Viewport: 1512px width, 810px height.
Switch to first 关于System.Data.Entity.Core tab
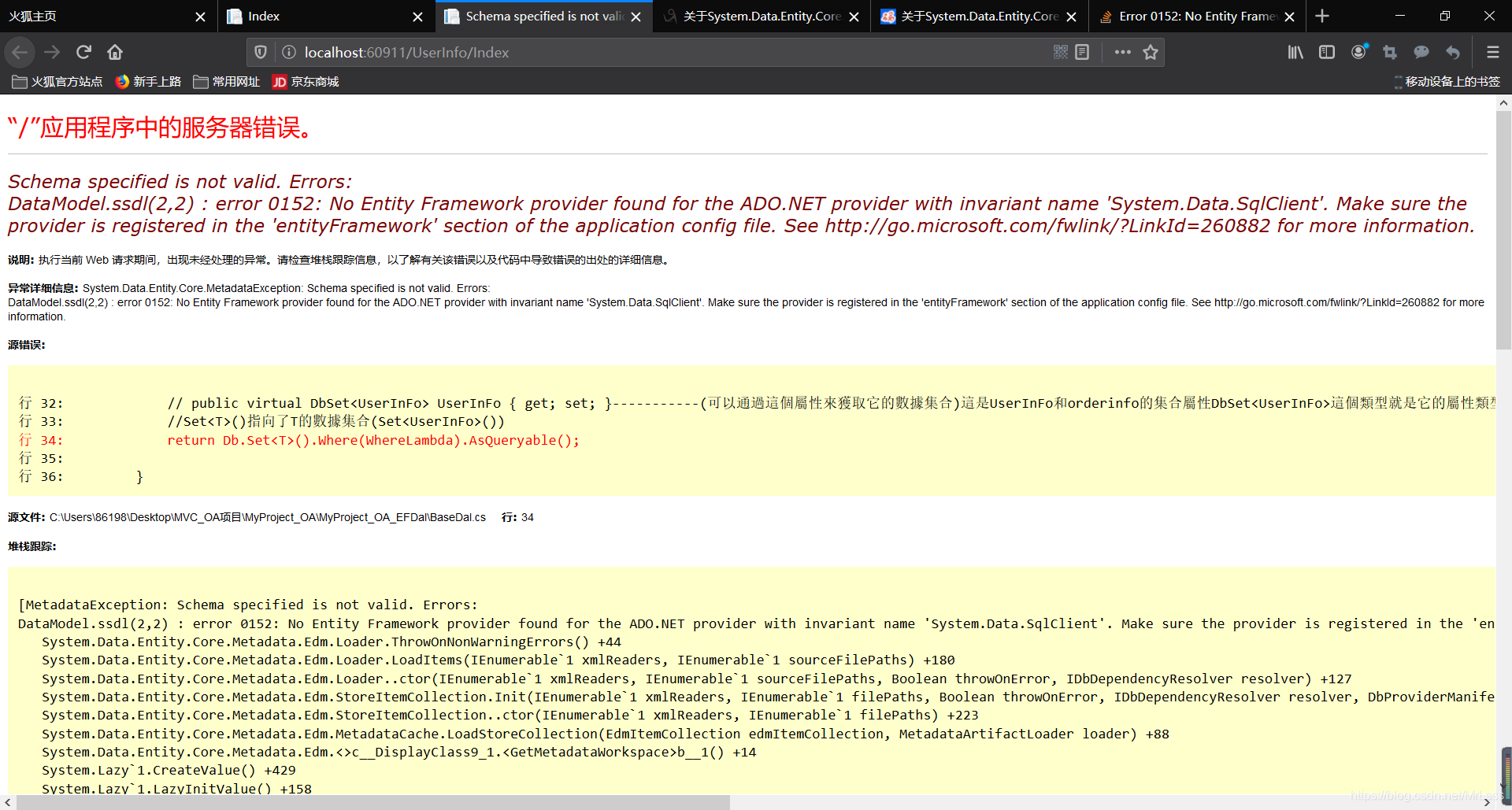761,17
